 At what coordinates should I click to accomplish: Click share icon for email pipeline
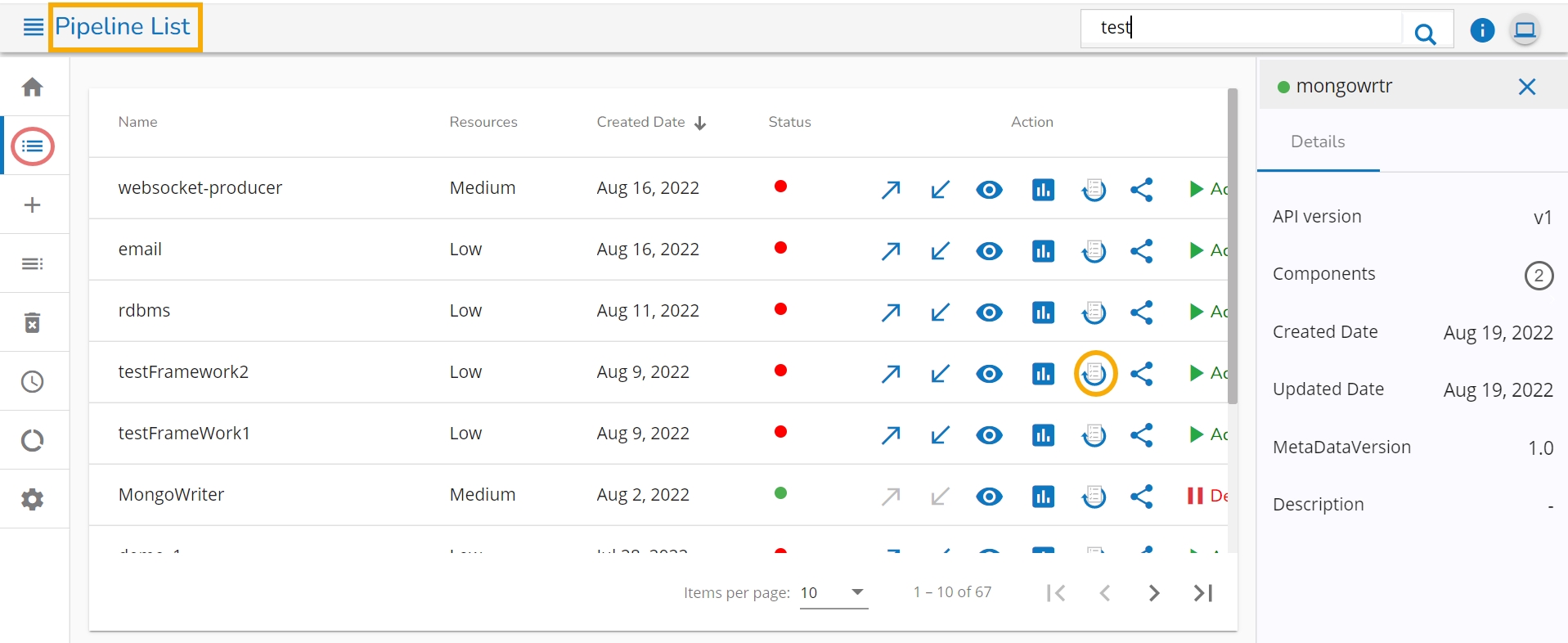coord(1141,250)
